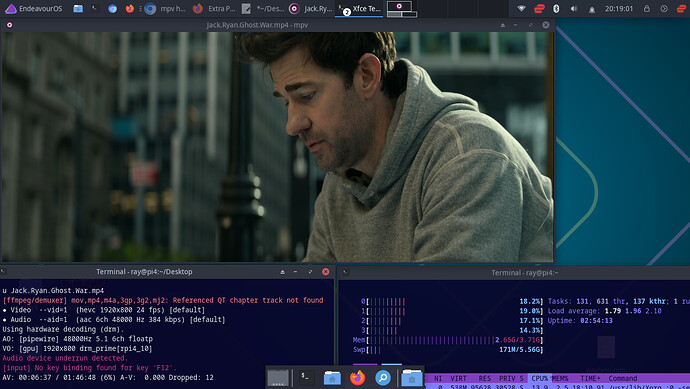Sort htop by CPU% column header
The image size is (690, 389).
pyautogui.click(x=539, y=378)
